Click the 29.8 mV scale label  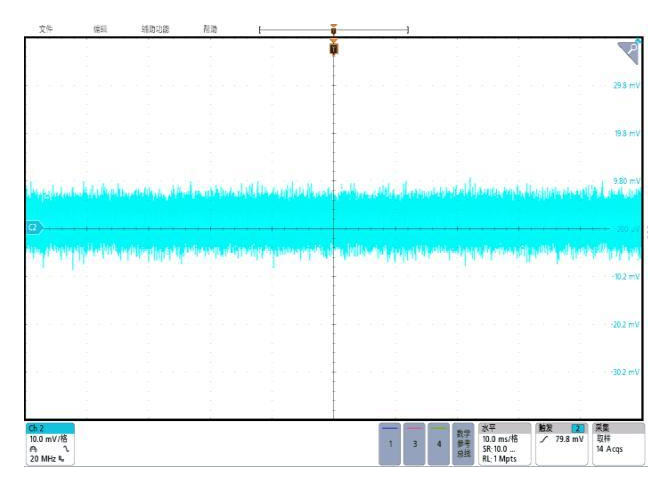click(x=626, y=85)
